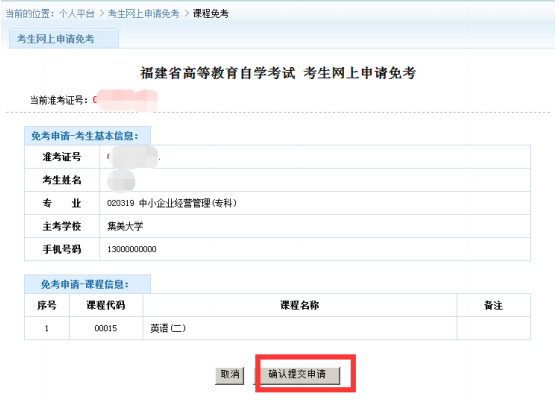Click the 取消 cancel button
This screenshot has width=558, height=401.
(x=230, y=375)
